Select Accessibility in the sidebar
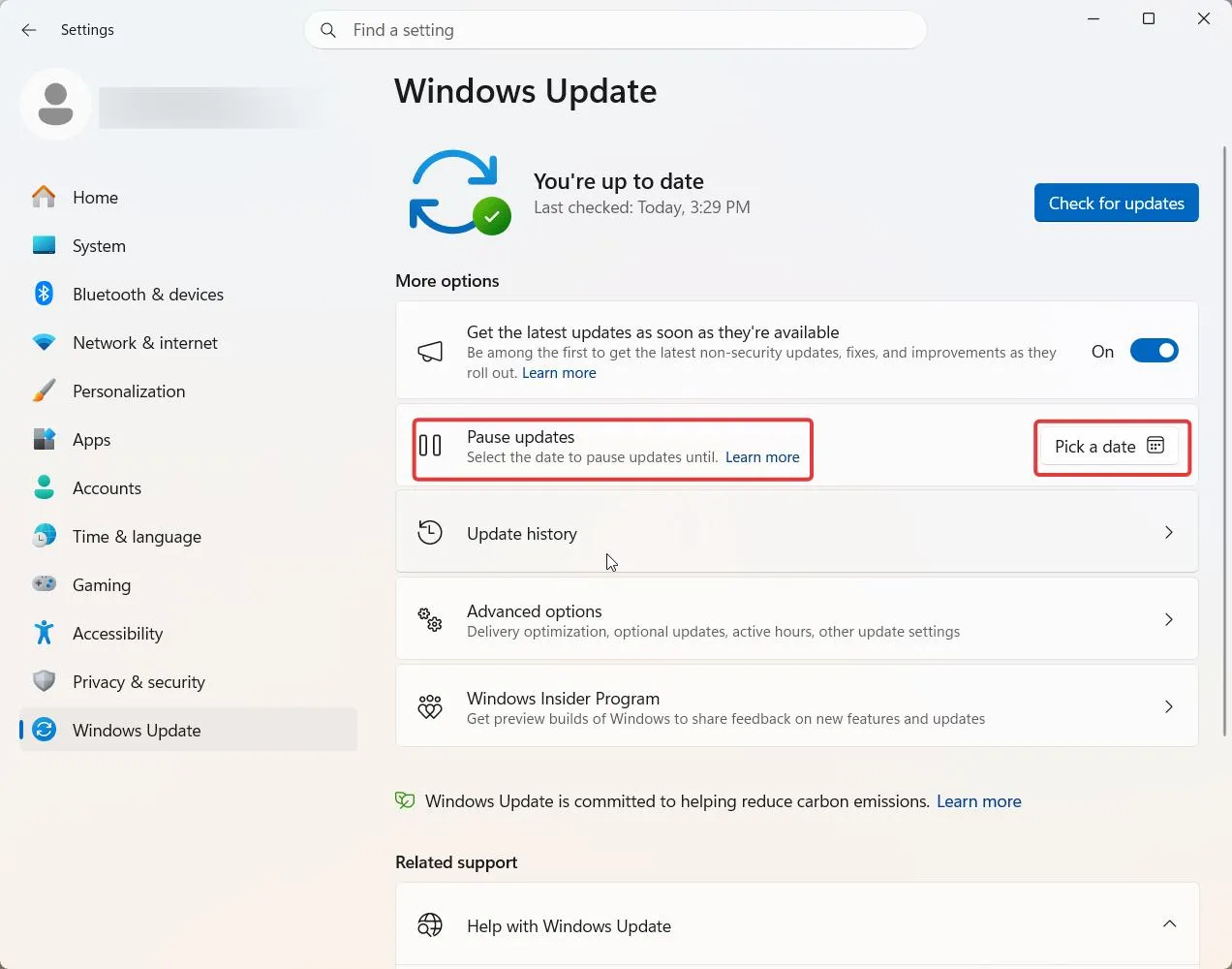The image size is (1232, 969). tap(189, 633)
